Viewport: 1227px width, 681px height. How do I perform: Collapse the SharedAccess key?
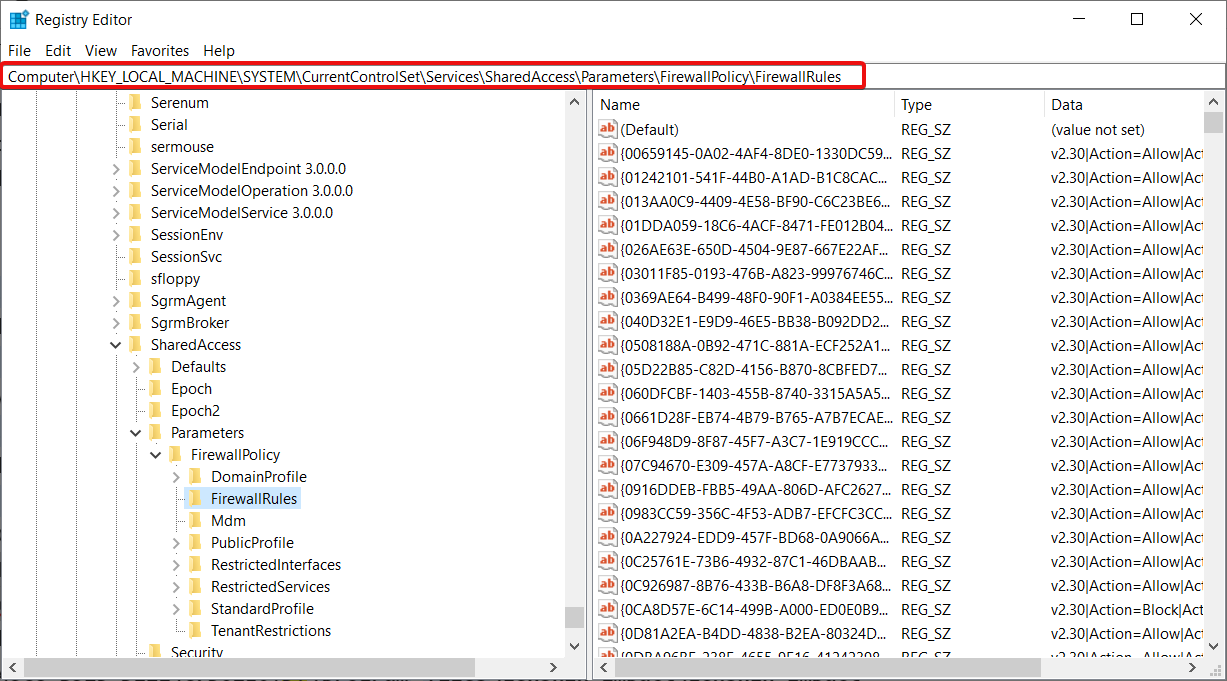(x=116, y=345)
